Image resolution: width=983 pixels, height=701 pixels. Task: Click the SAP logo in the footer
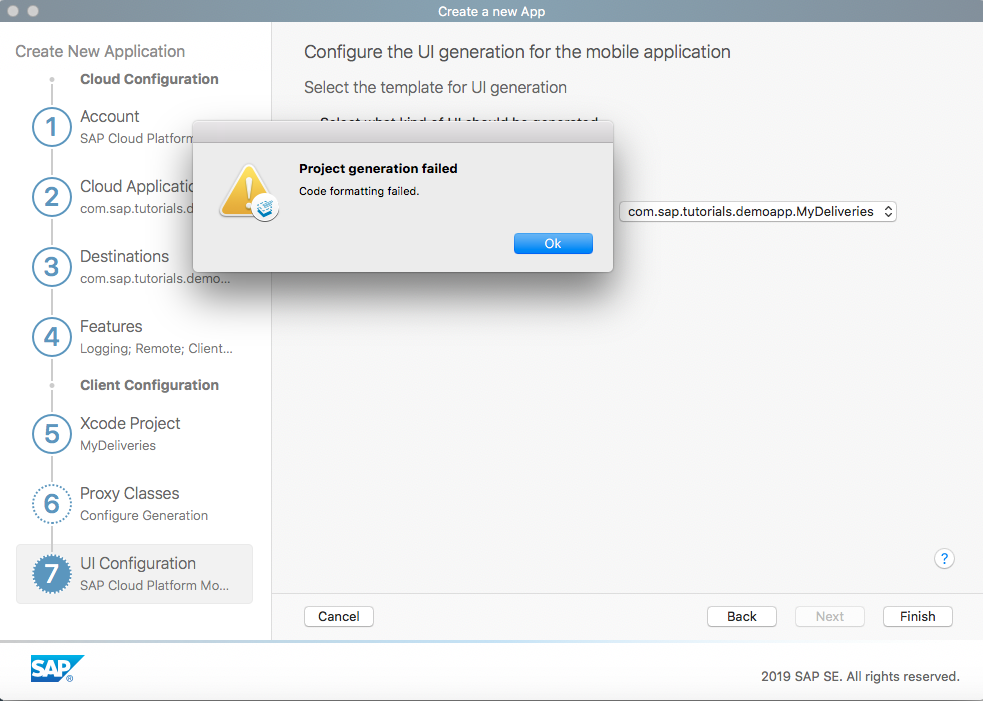click(x=57, y=668)
